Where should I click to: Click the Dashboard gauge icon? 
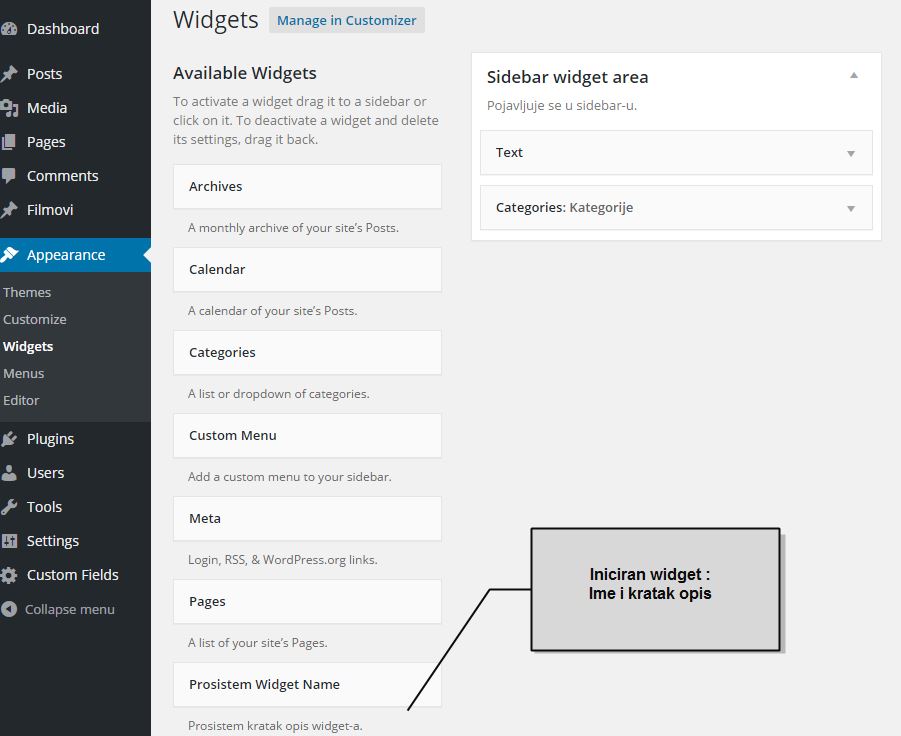point(9,29)
